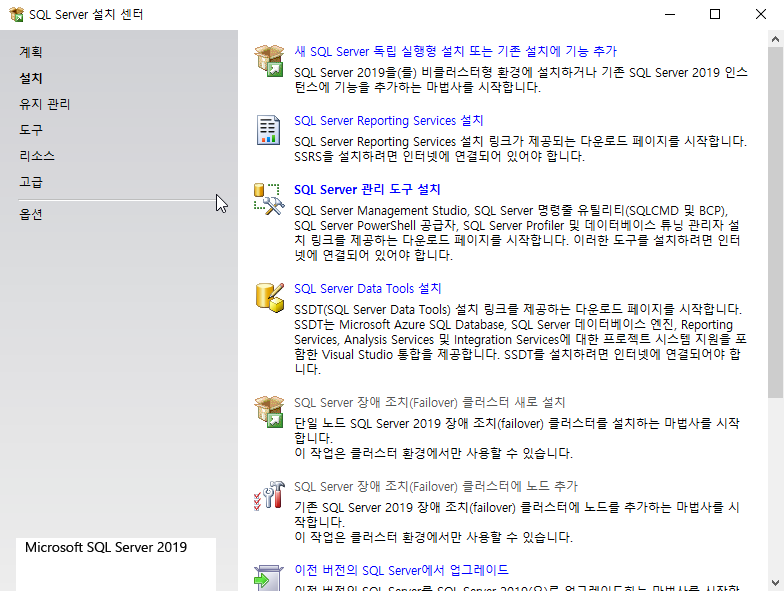
Task: Click the SQL Server Data Tools cylinder icon
Action: 270,298
